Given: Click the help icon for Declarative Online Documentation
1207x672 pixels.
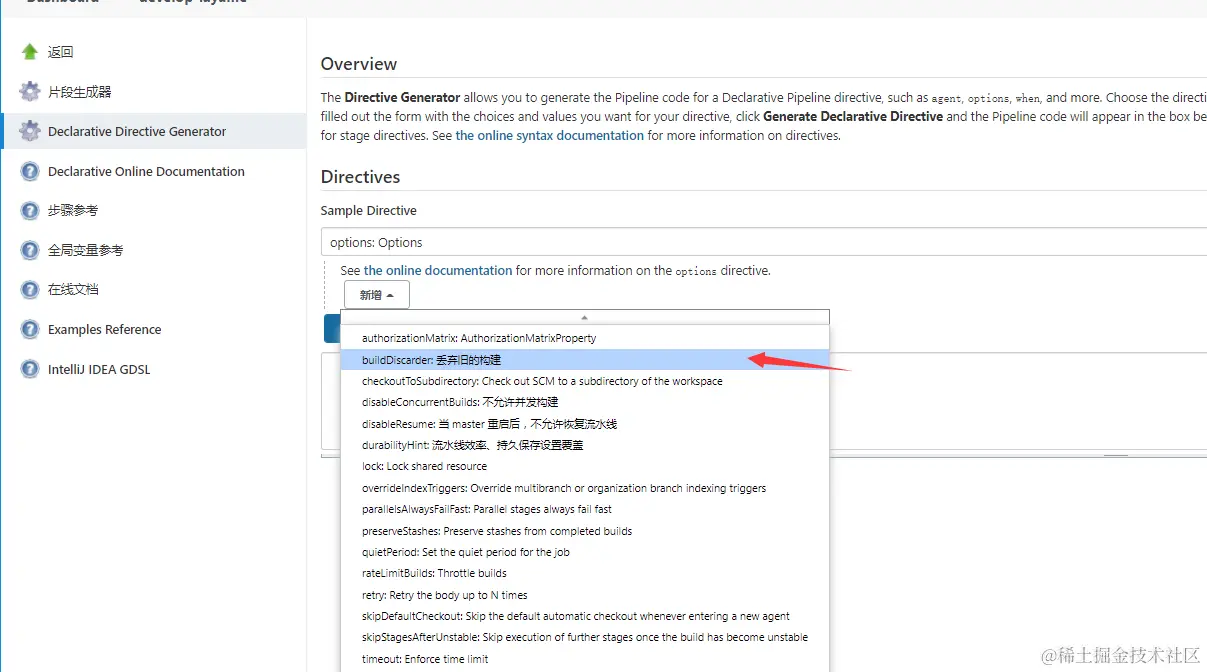Looking at the screenshot, I should point(30,171).
